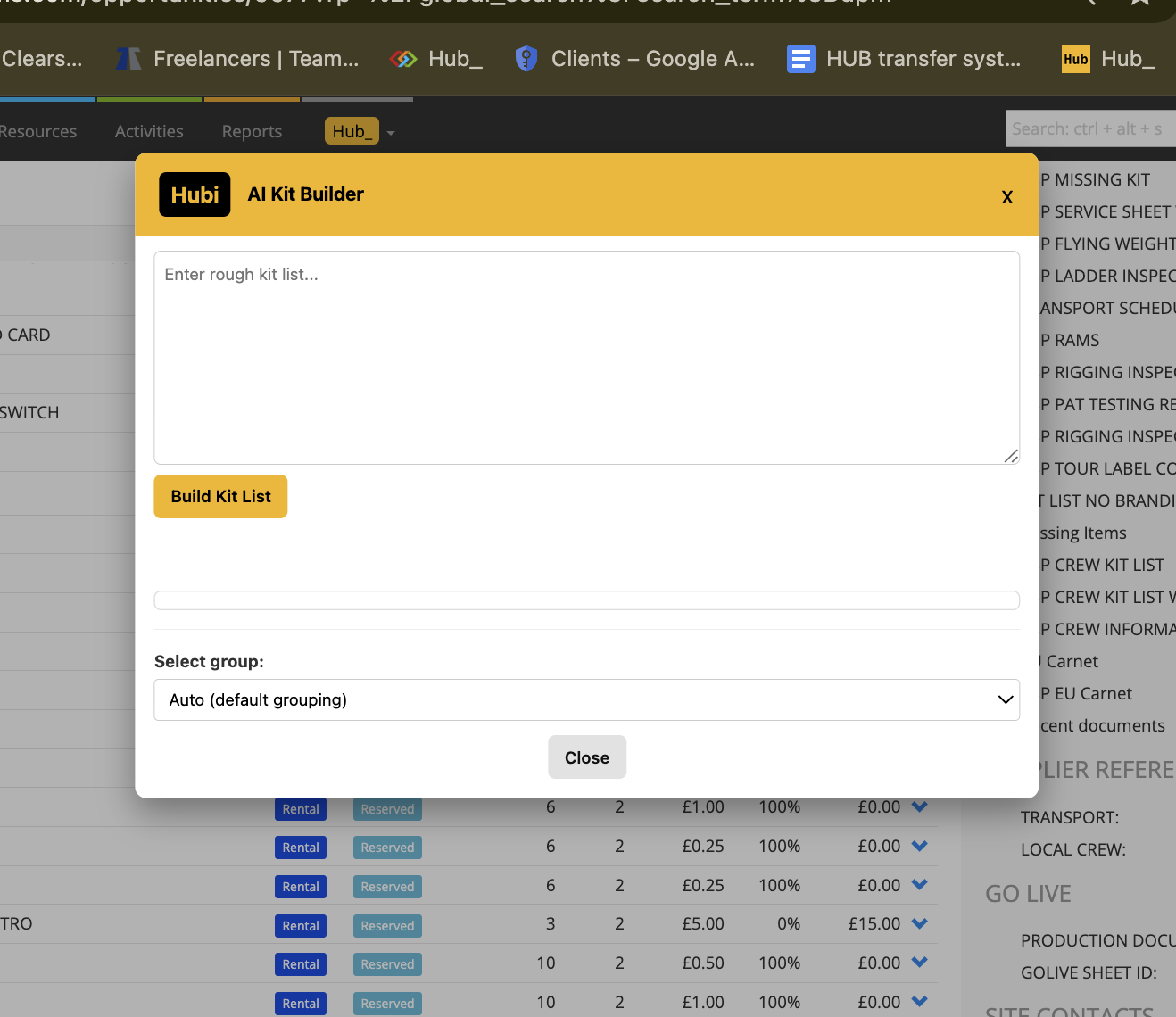Click LOCAL CREW: field label
The image size is (1176, 1017).
click(x=1073, y=849)
